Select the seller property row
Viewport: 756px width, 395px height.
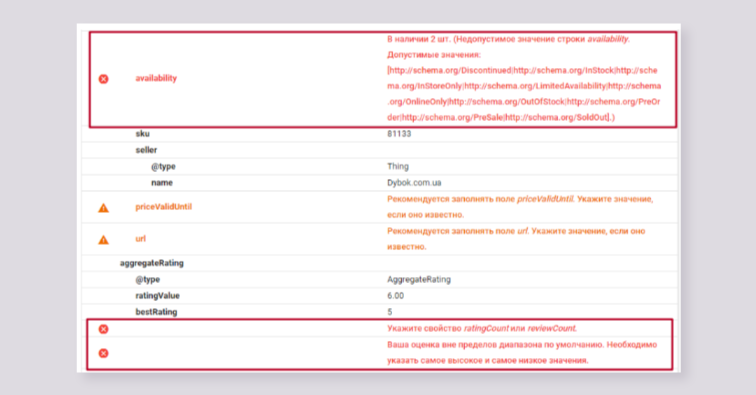379,150
